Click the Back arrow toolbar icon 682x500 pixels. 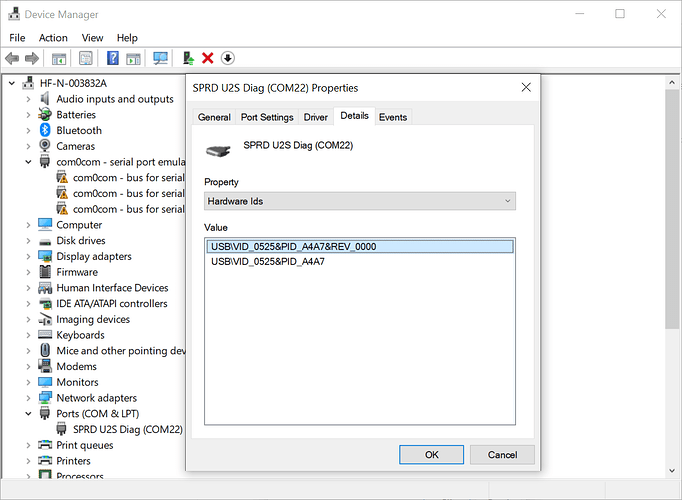pos(12,59)
